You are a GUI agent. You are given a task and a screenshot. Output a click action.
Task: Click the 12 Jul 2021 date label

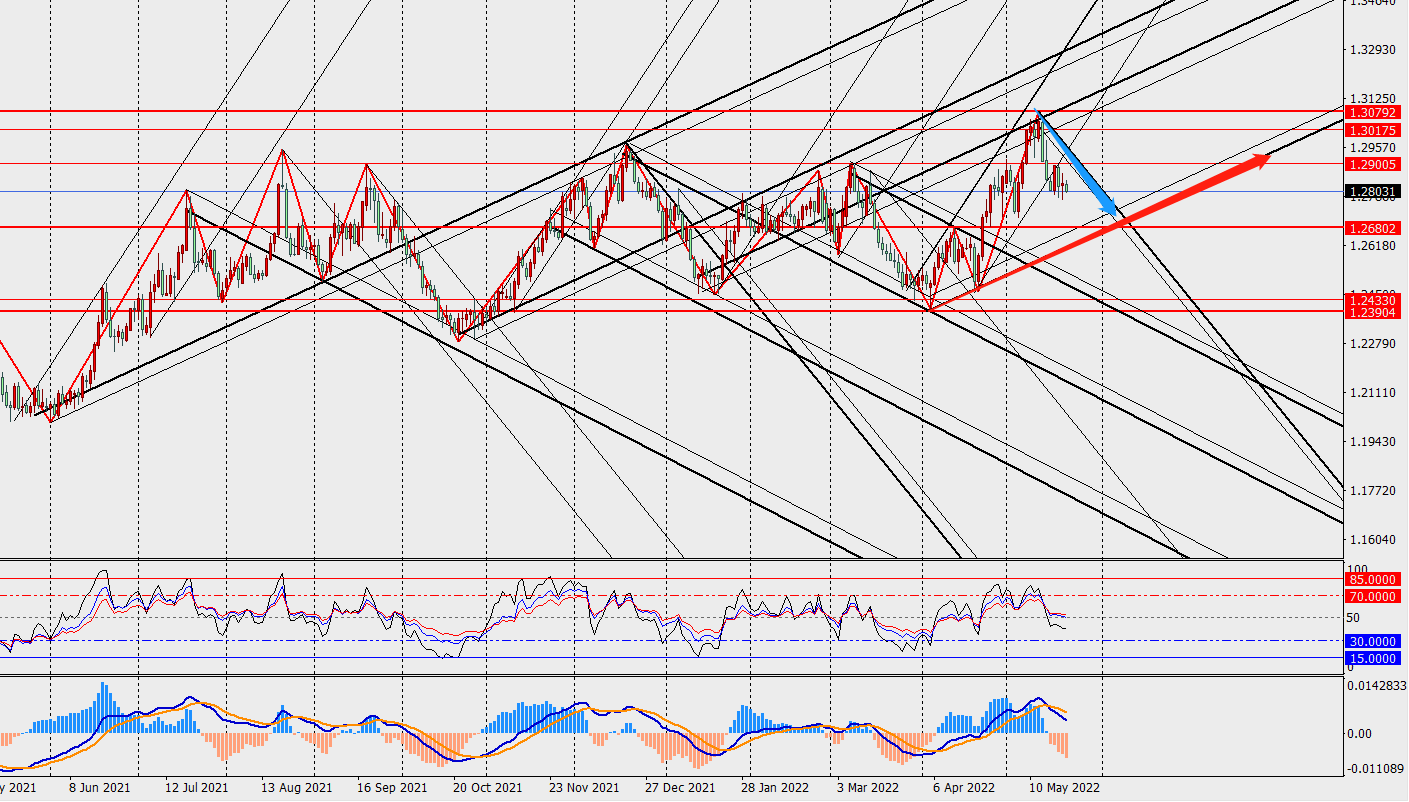click(197, 788)
